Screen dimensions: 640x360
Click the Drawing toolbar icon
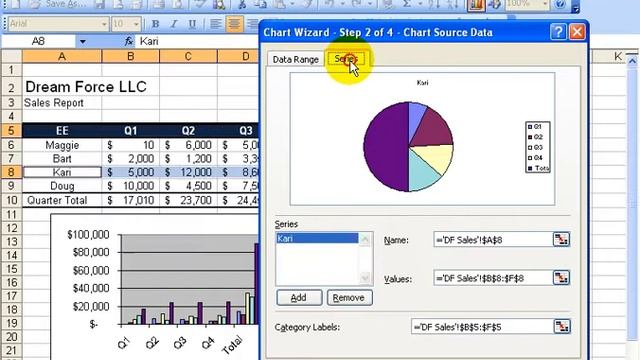coord(495,5)
